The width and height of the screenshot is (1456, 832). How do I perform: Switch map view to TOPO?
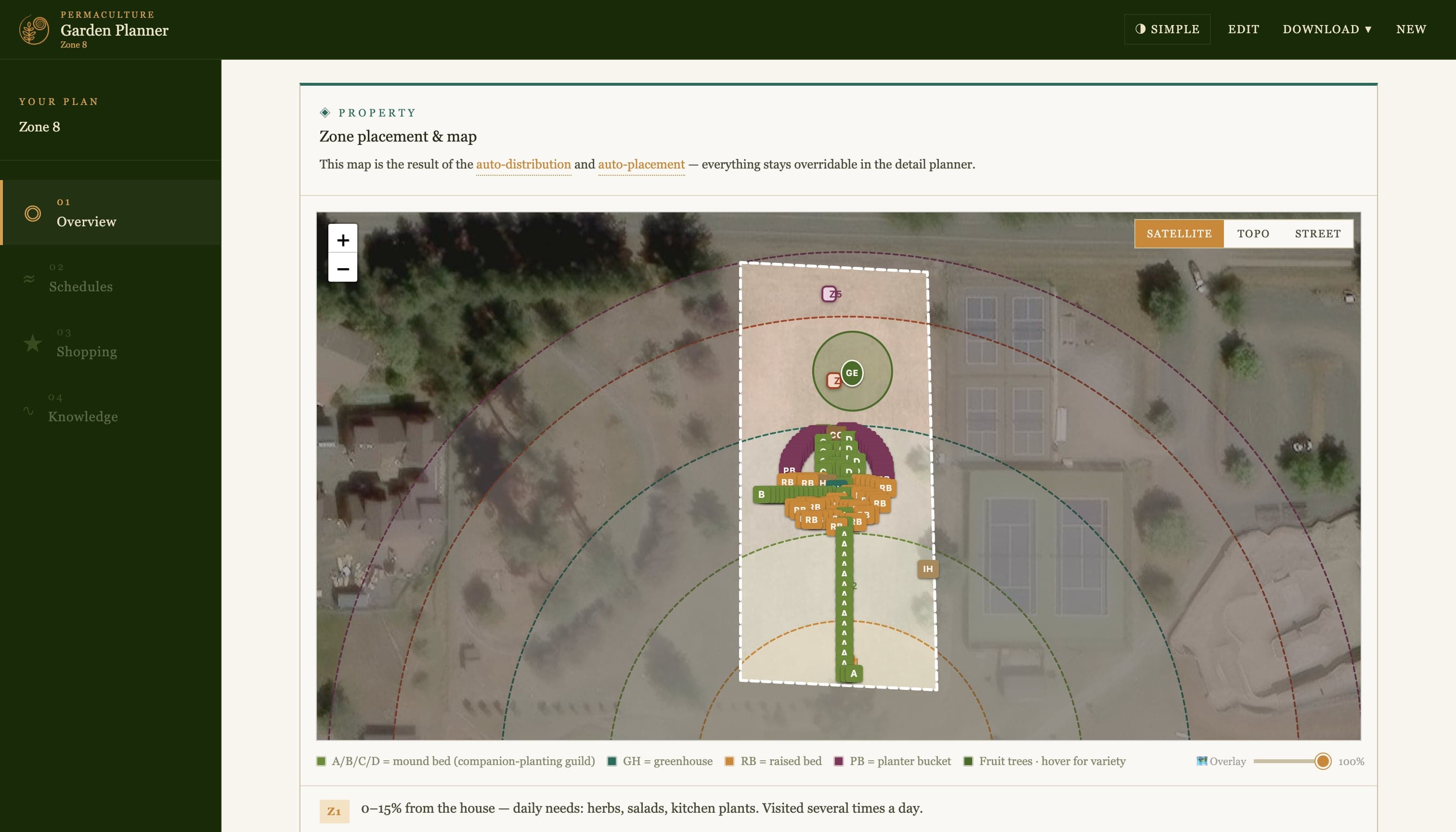click(1253, 234)
